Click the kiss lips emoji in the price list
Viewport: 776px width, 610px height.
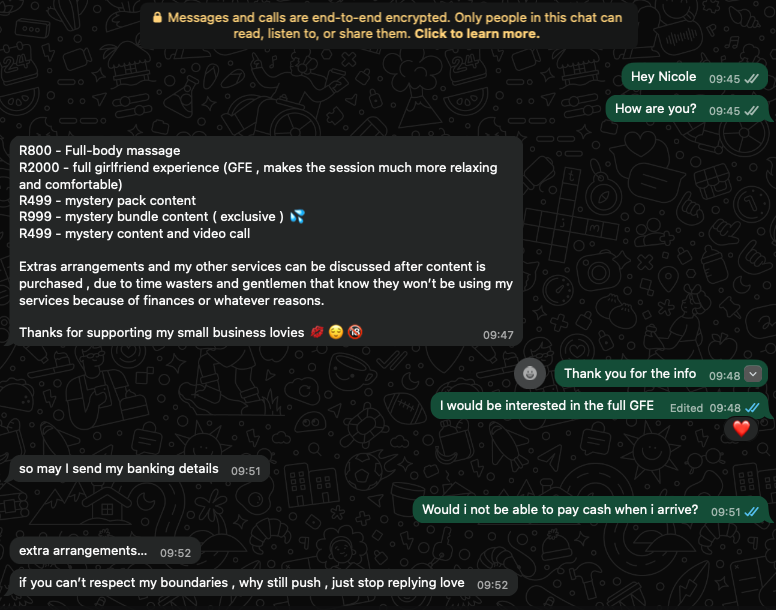(x=317, y=333)
